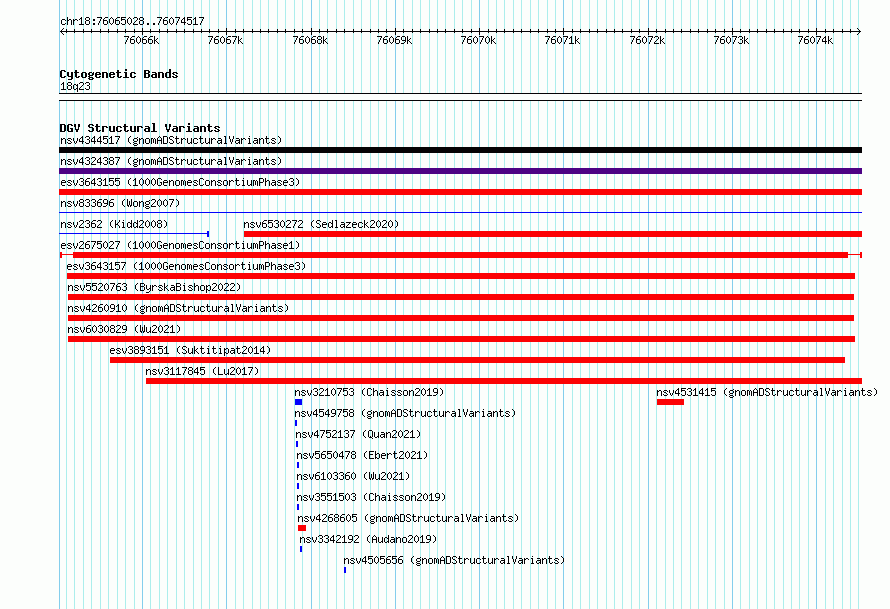The image size is (890, 609).
Task: Click the nsv5520763 red bar
Action: pyautogui.click(x=461, y=297)
